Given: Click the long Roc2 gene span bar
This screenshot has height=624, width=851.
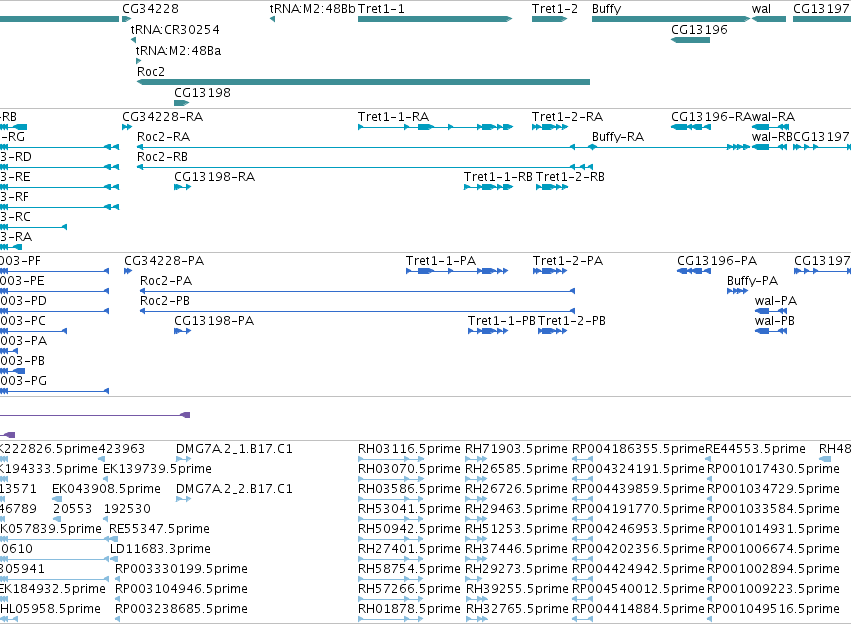Looking at the screenshot, I should click(363, 82).
